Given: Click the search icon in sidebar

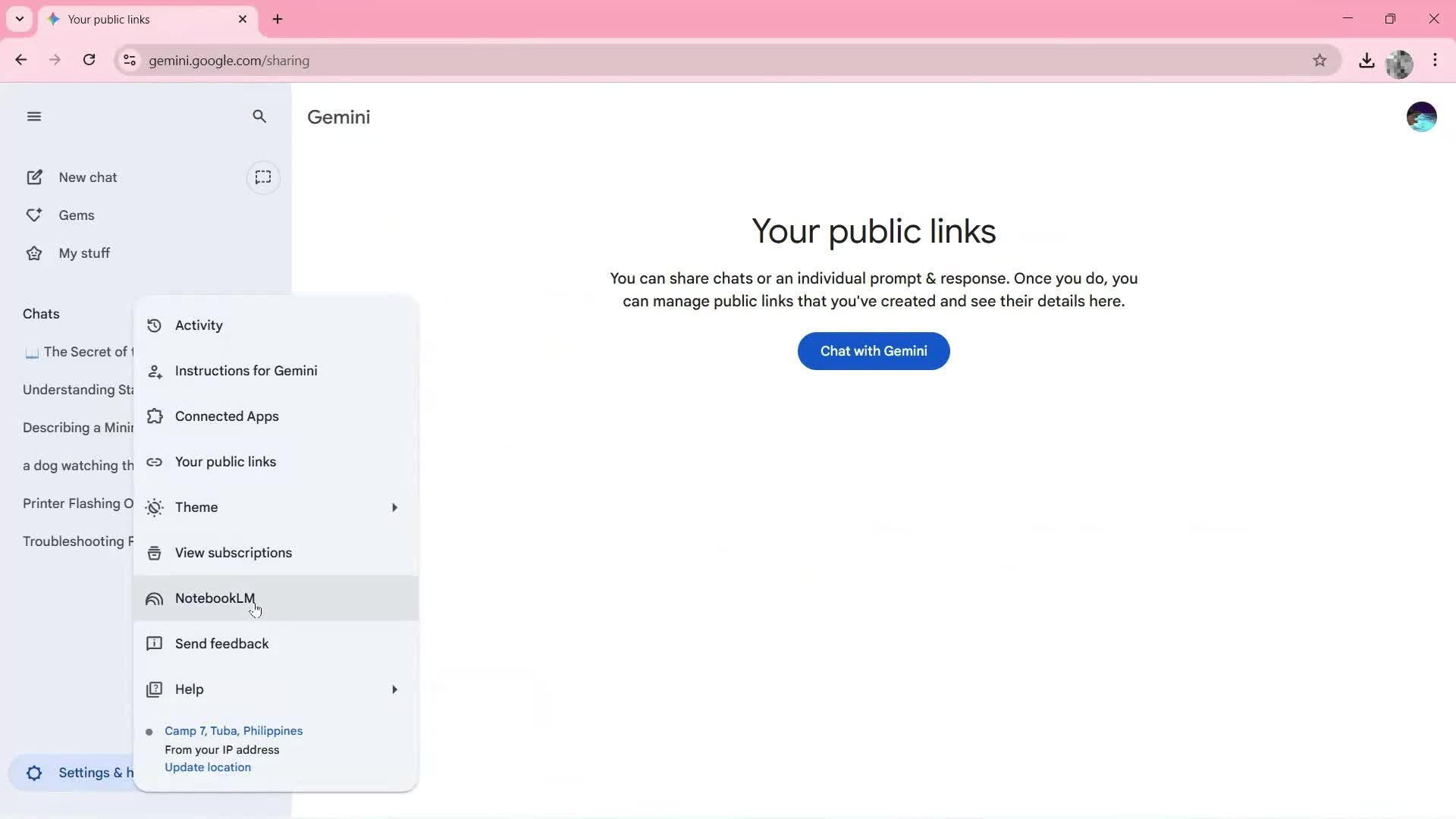Looking at the screenshot, I should click(x=259, y=116).
